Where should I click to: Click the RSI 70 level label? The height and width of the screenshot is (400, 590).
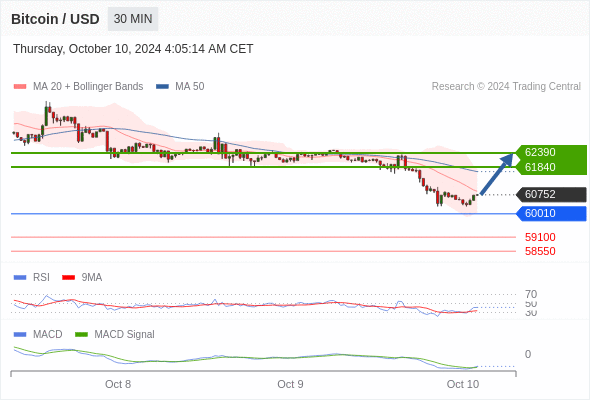pos(531,294)
